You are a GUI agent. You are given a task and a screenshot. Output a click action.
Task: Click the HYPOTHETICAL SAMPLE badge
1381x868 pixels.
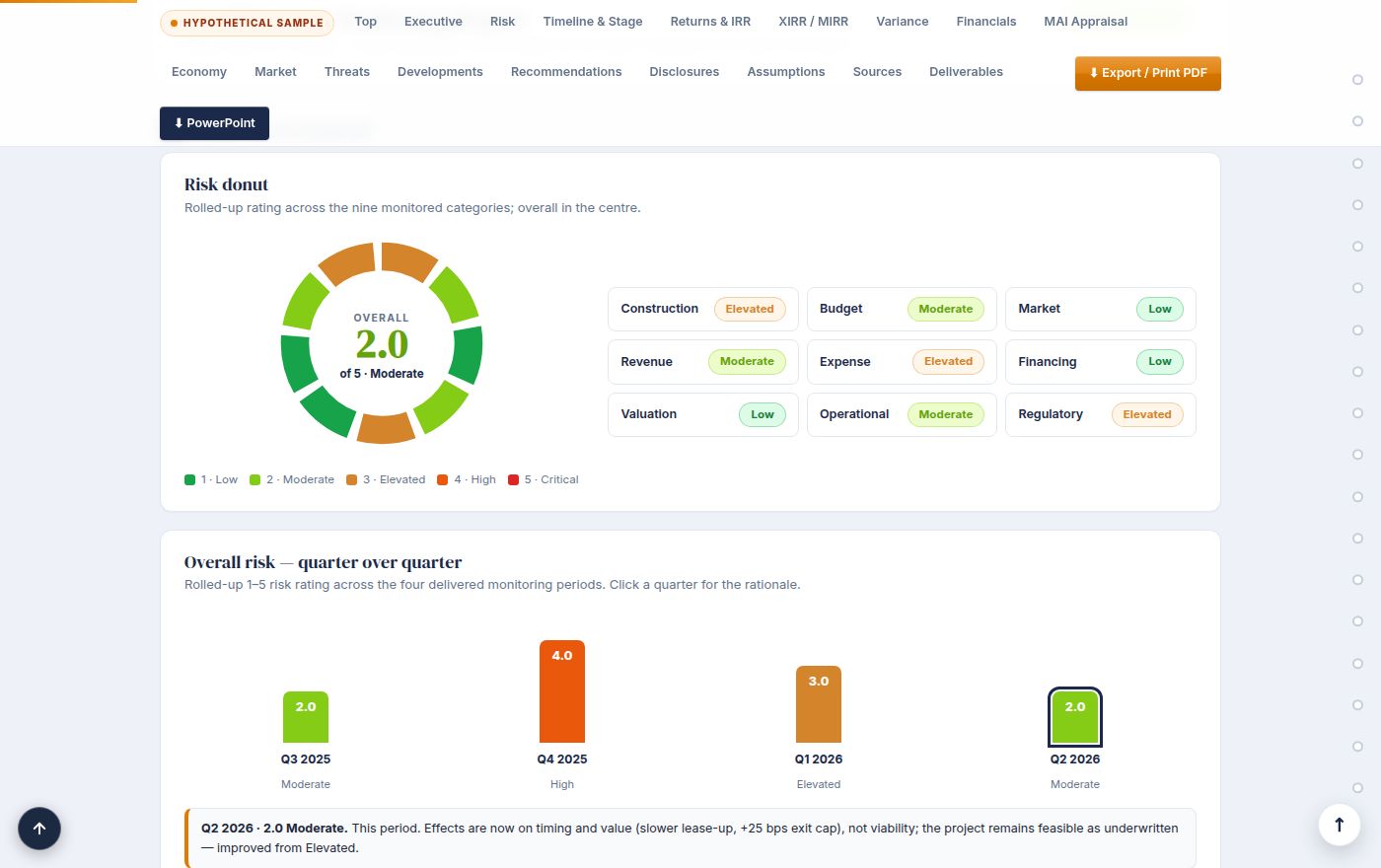click(247, 23)
